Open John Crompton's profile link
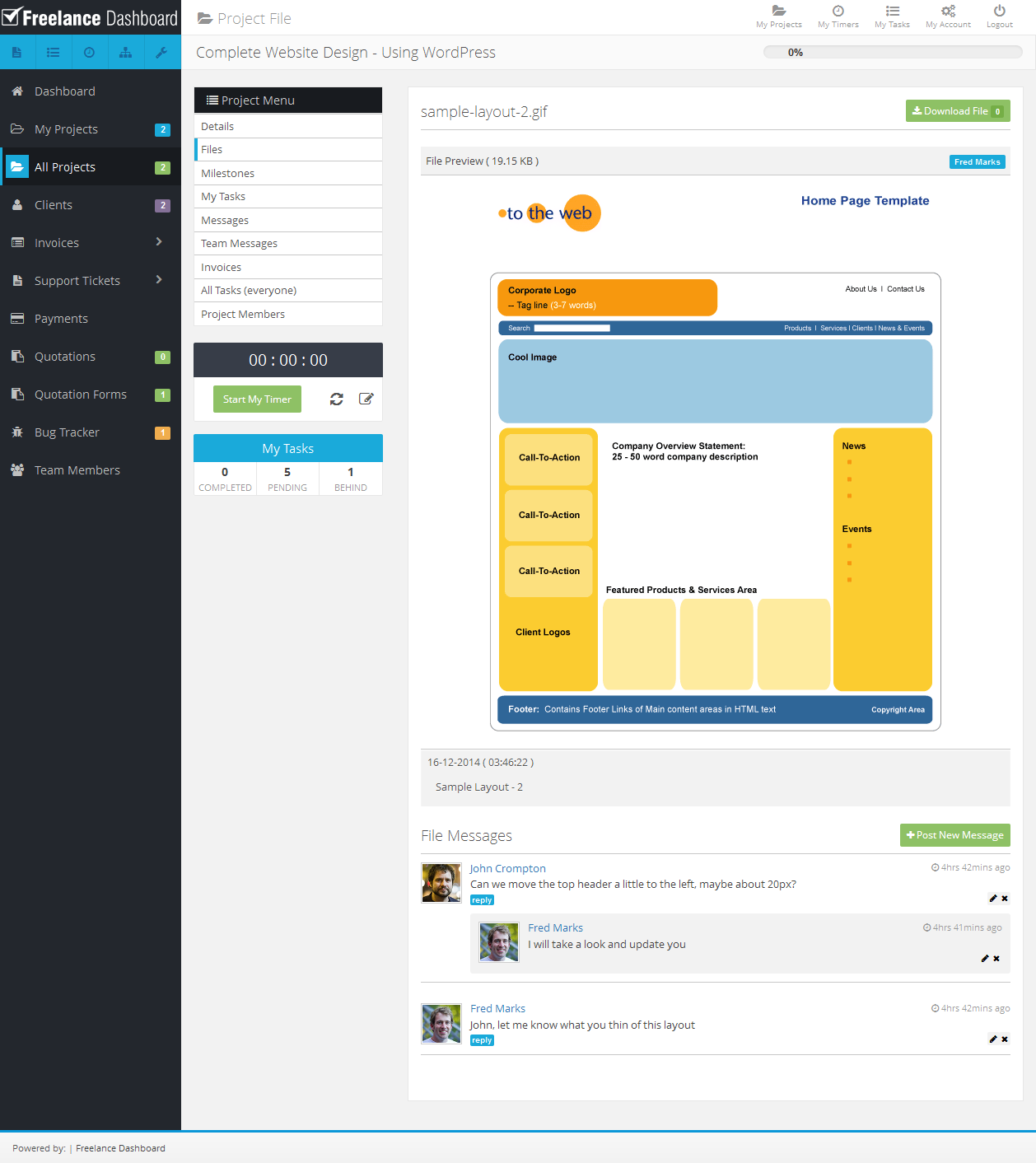Viewport: 1036px width, 1163px height. click(x=507, y=868)
